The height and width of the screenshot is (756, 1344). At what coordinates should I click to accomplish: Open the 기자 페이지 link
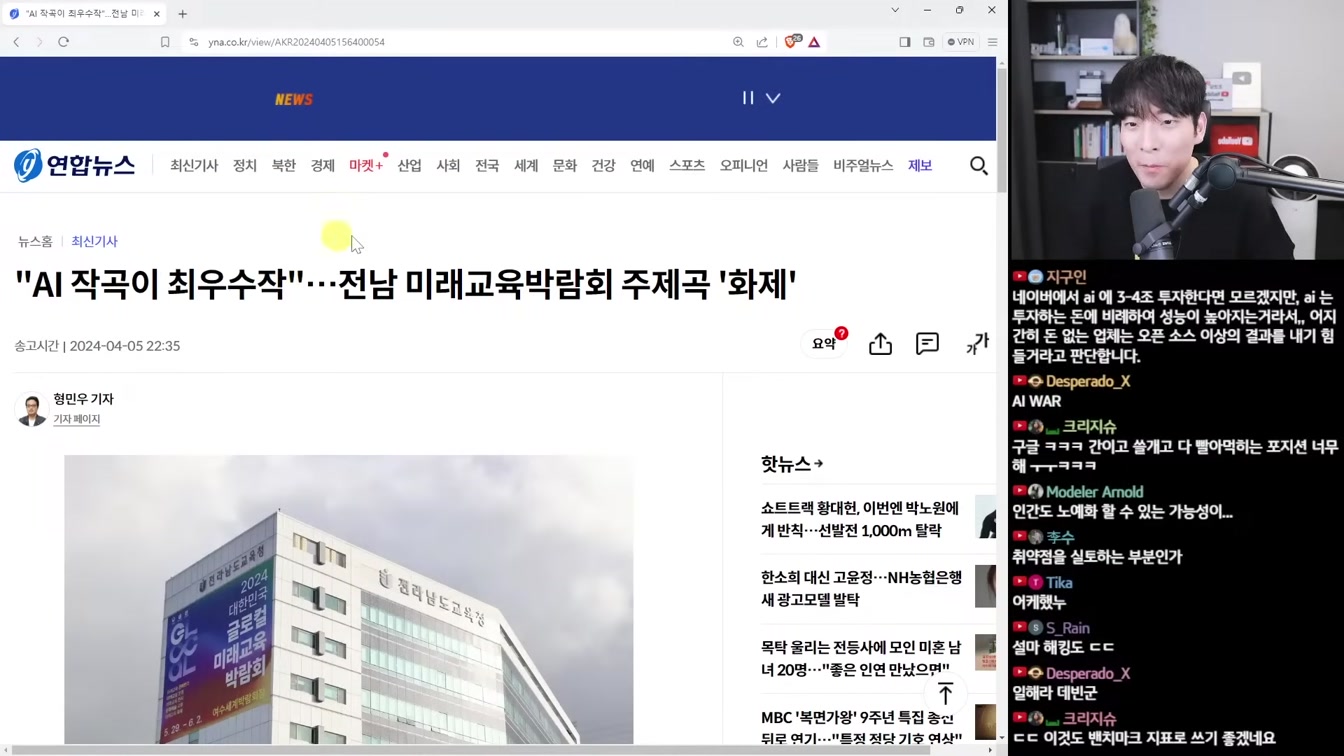[x=77, y=419]
